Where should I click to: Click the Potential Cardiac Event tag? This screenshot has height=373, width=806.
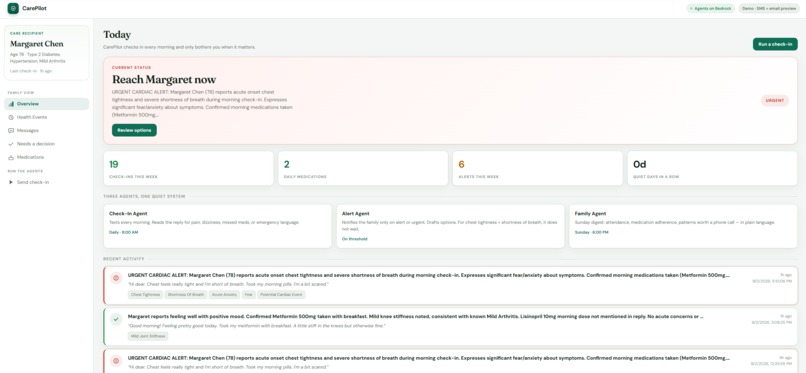[x=281, y=295]
